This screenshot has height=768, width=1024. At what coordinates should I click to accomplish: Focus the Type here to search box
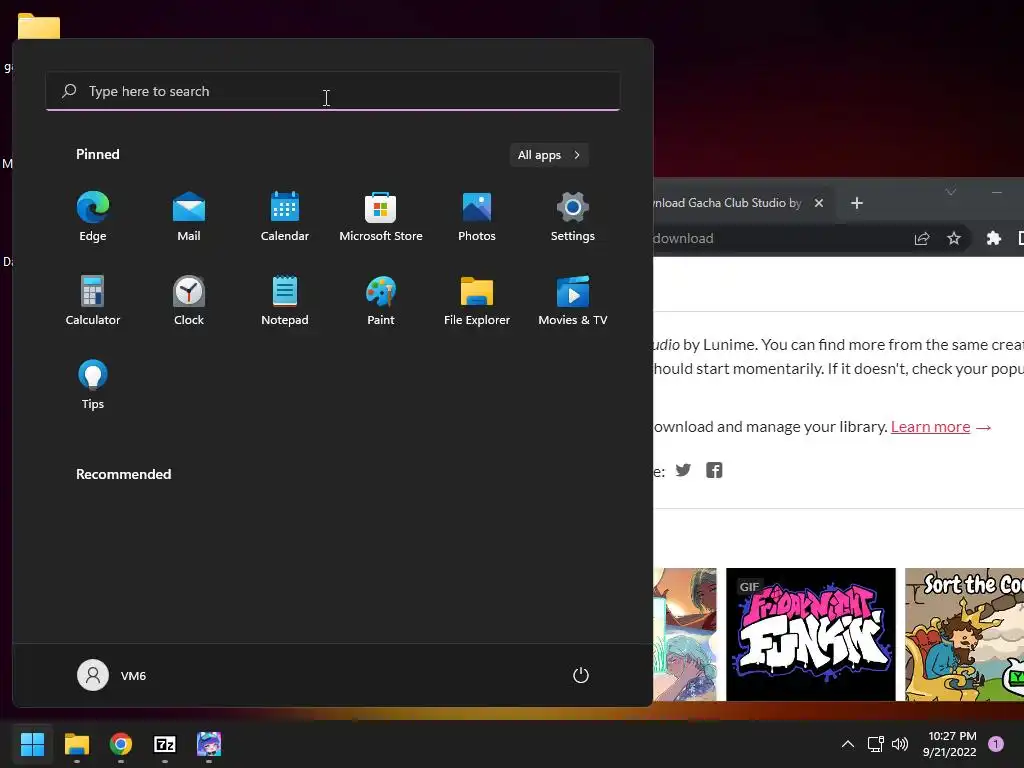coord(333,91)
